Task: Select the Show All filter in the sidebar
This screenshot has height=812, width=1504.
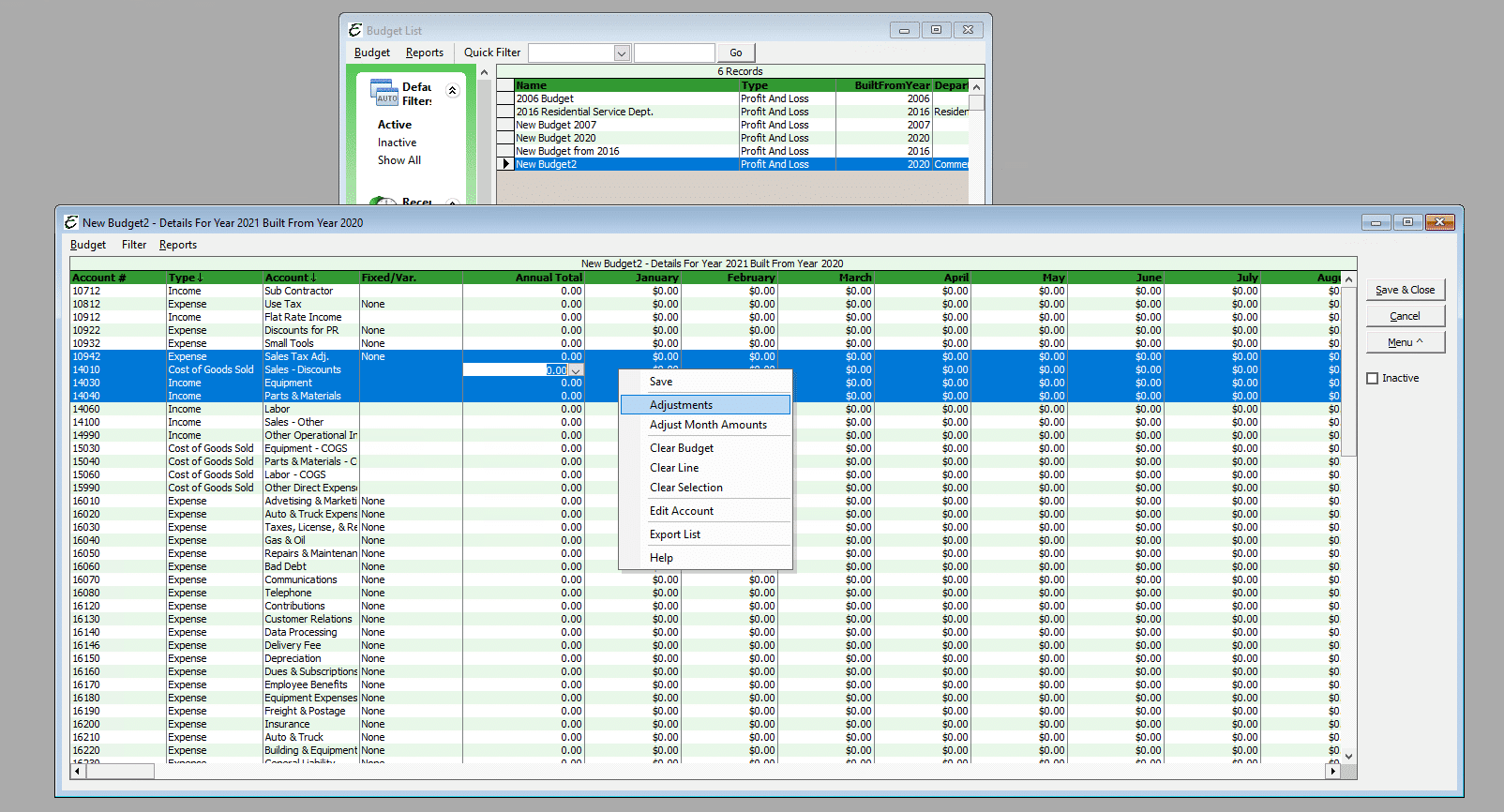Action: 399,160
